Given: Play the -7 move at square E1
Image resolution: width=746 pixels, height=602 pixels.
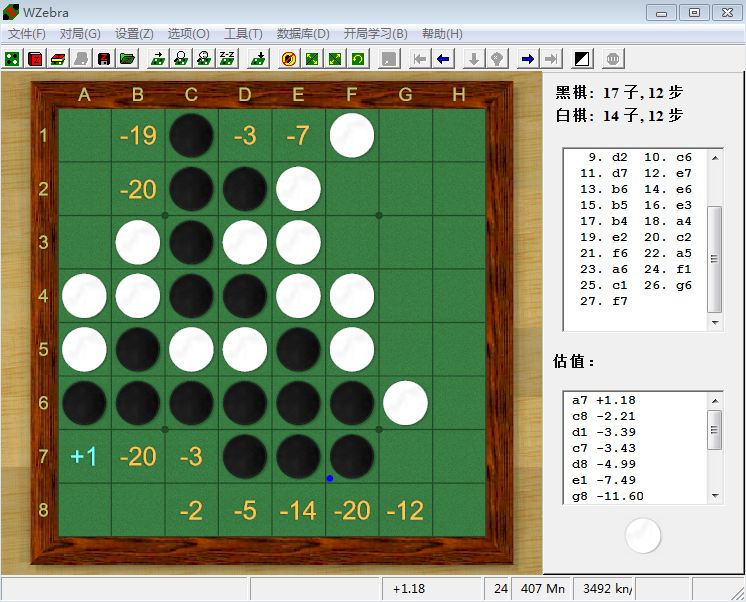Looking at the screenshot, I should pyautogui.click(x=298, y=135).
